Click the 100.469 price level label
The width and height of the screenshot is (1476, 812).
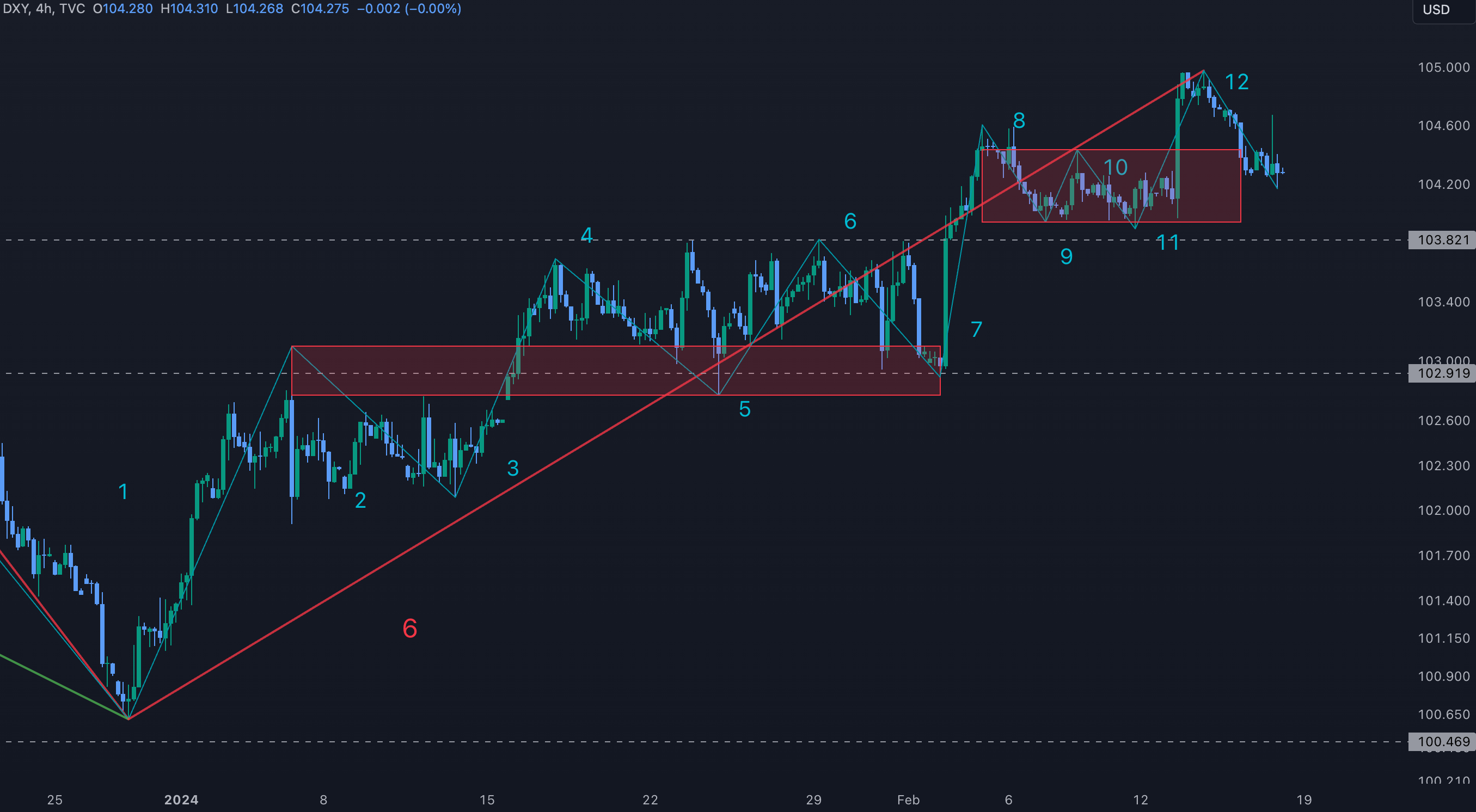[1443, 742]
